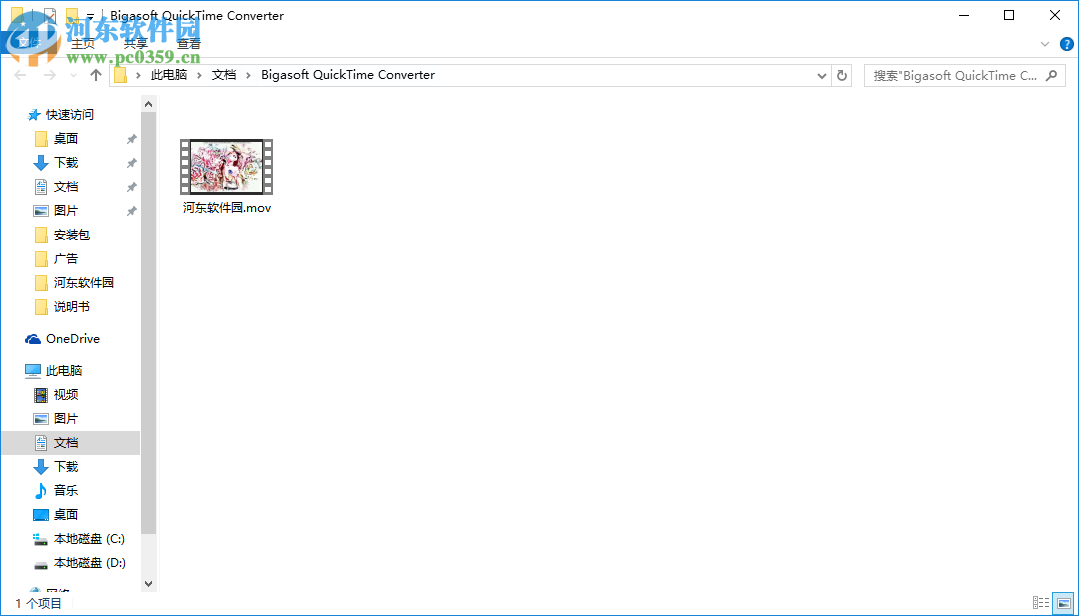Click the refresh icon in the address bar
The image size is (1079, 616).
[x=841, y=74]
